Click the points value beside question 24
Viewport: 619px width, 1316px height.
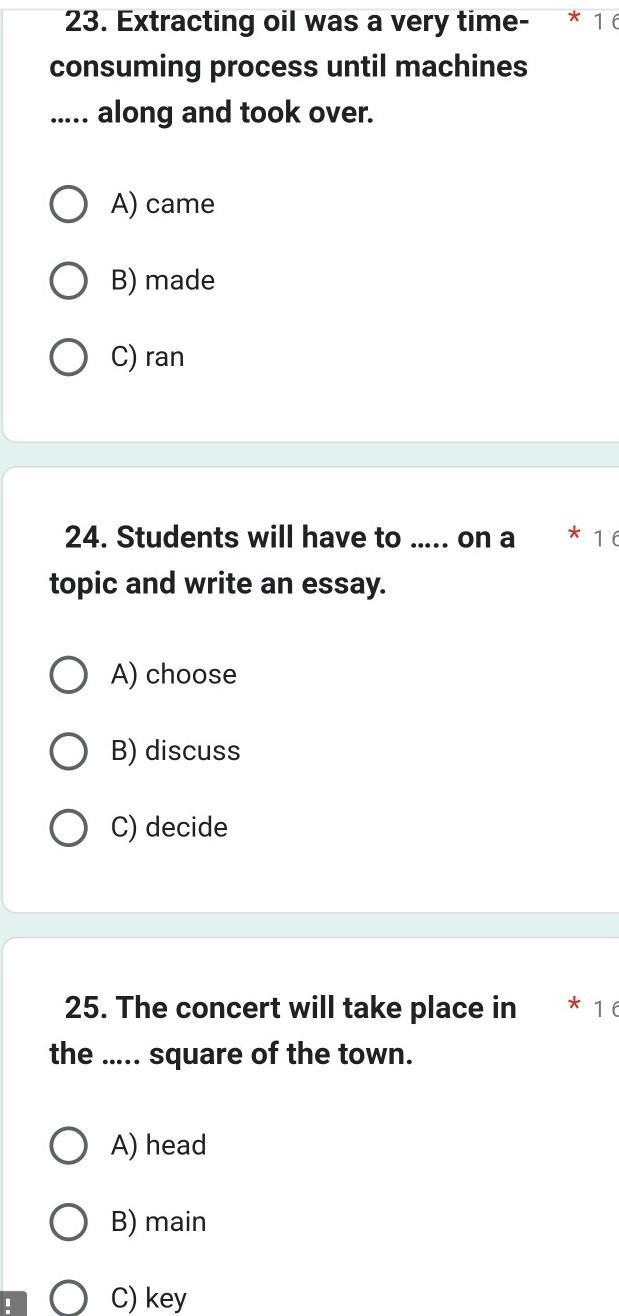point(605,539)
